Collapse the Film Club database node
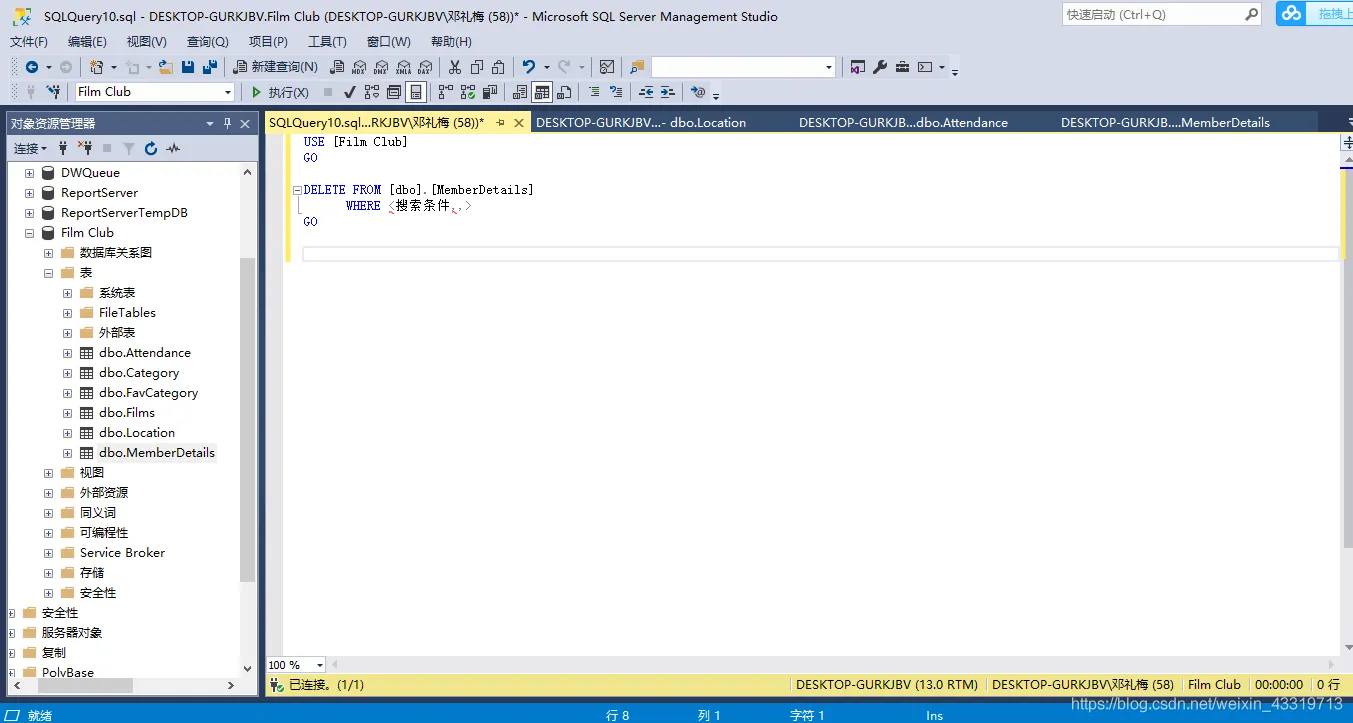The image size is (1353, 723). [x=29, y=233]
